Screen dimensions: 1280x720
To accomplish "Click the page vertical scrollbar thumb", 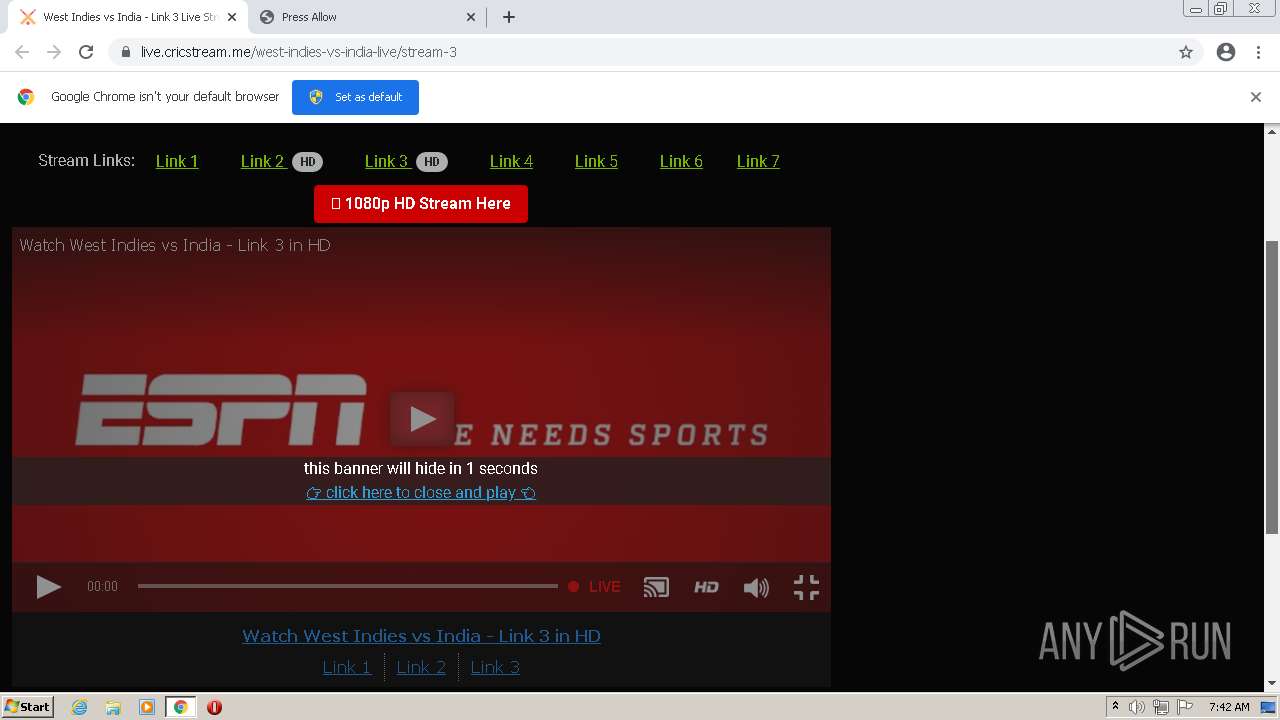I will [x=1272, y=387].
